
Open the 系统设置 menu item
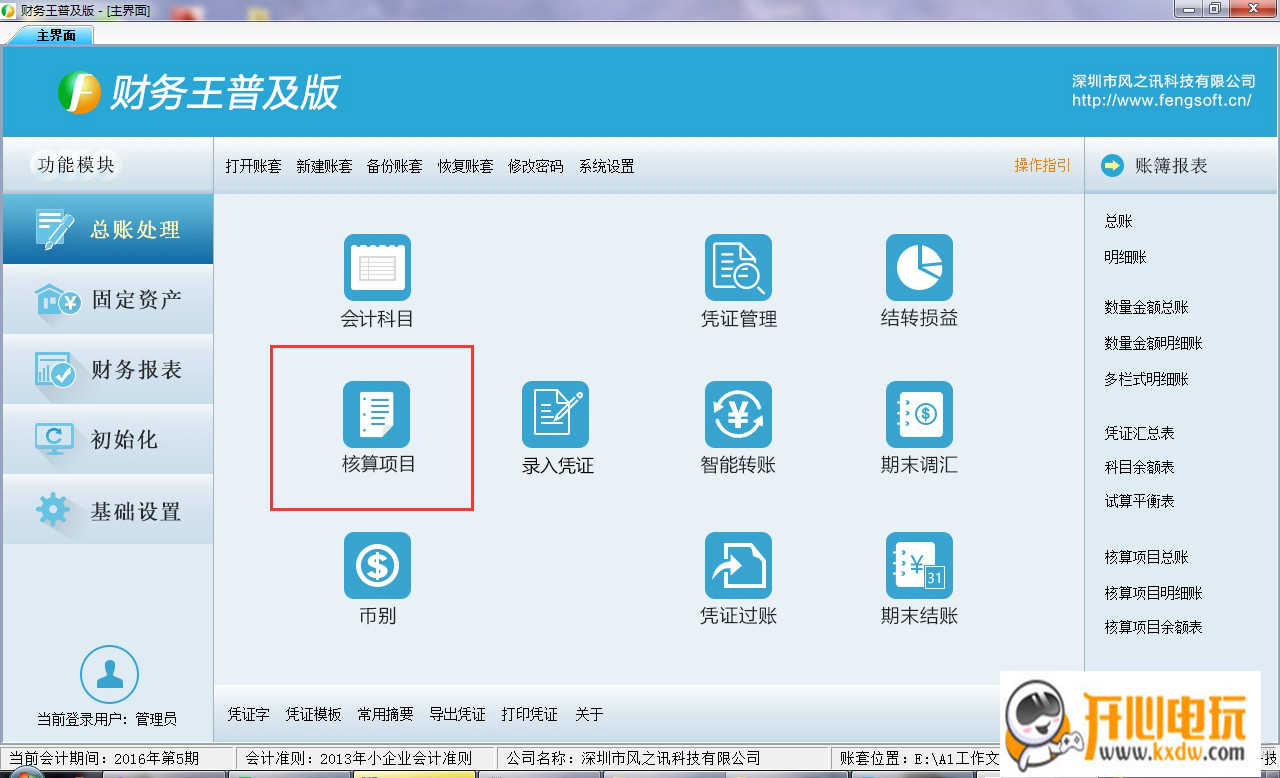pos(604,166)
